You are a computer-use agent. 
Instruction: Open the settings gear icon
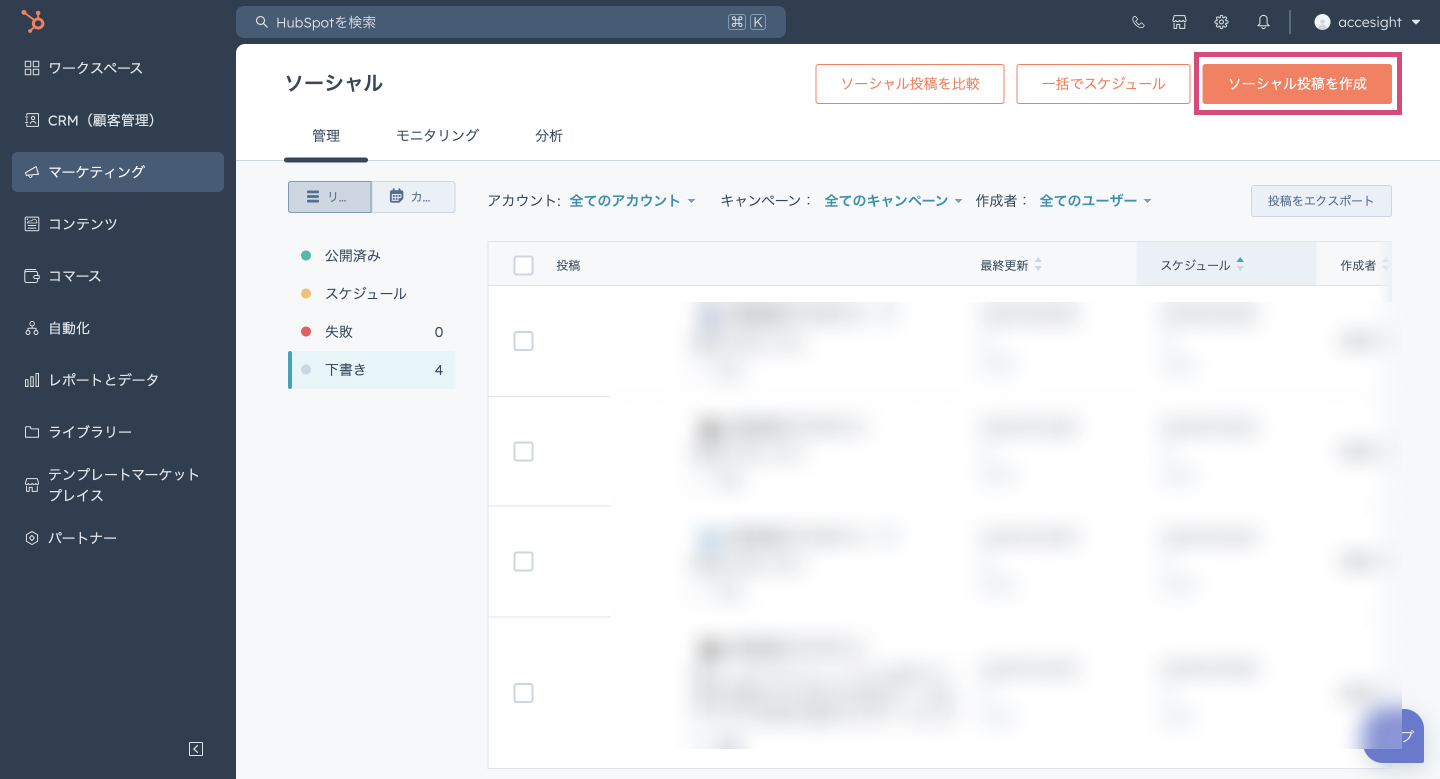(x=1221, y=22)
